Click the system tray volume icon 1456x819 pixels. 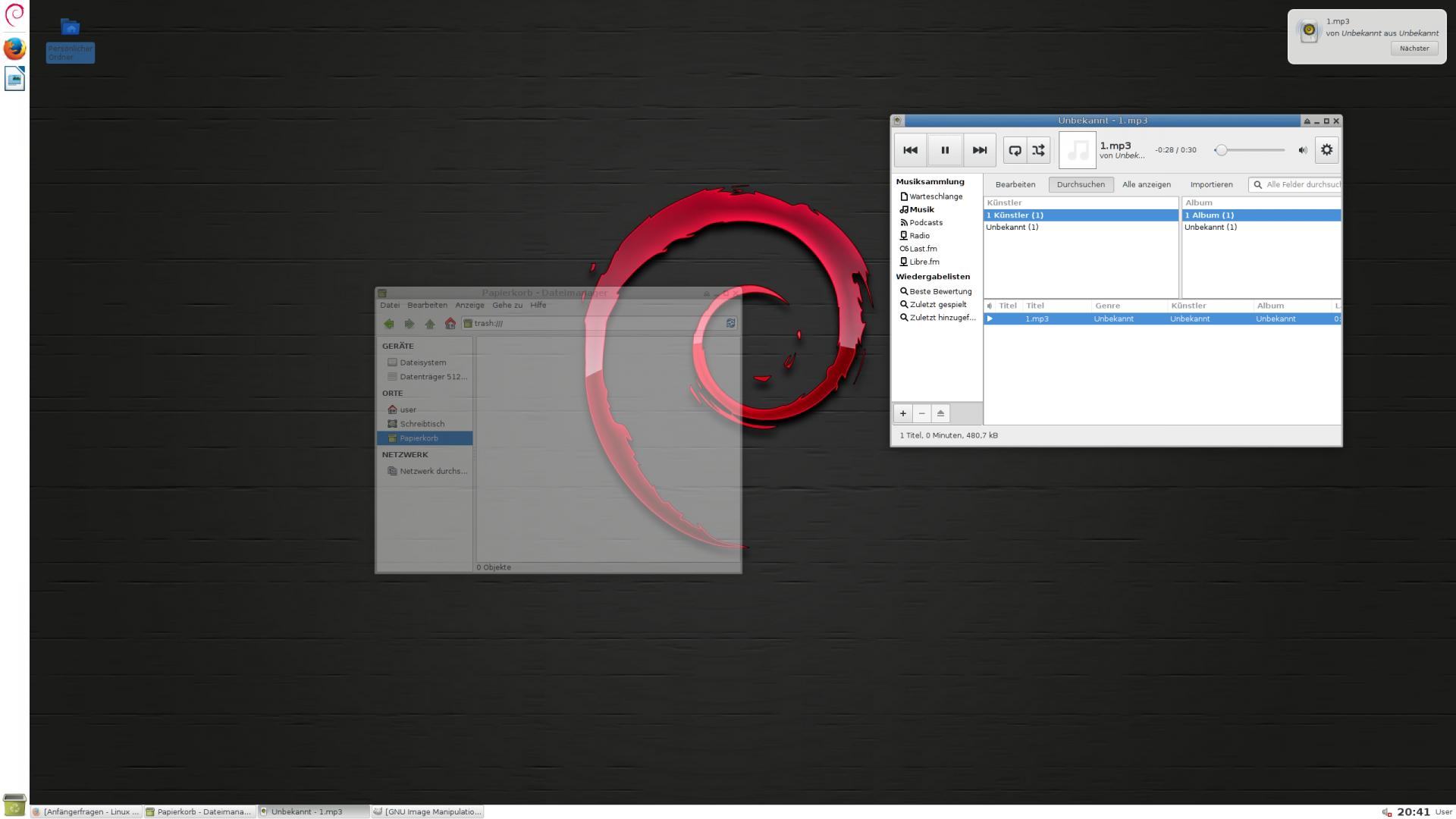point(1386,812)
